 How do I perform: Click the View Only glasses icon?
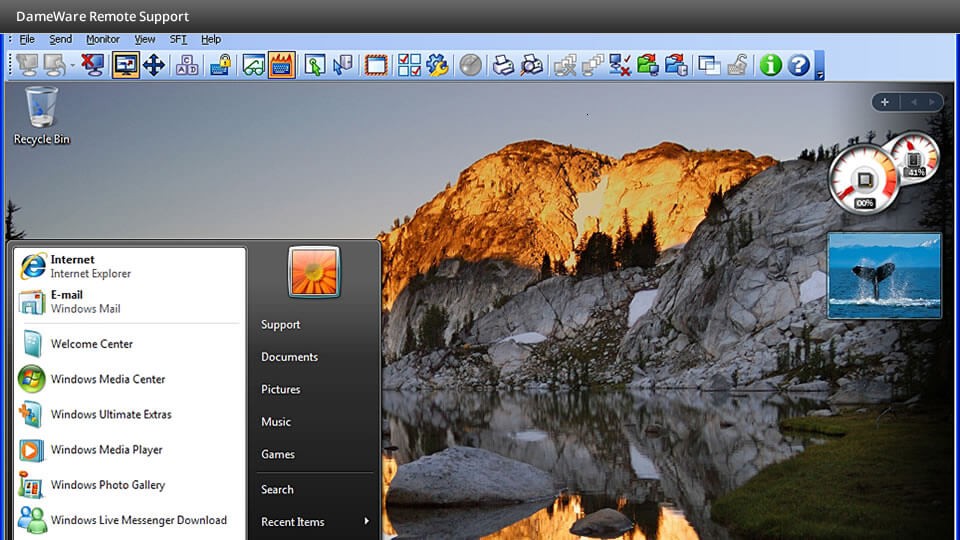[253, 65]
